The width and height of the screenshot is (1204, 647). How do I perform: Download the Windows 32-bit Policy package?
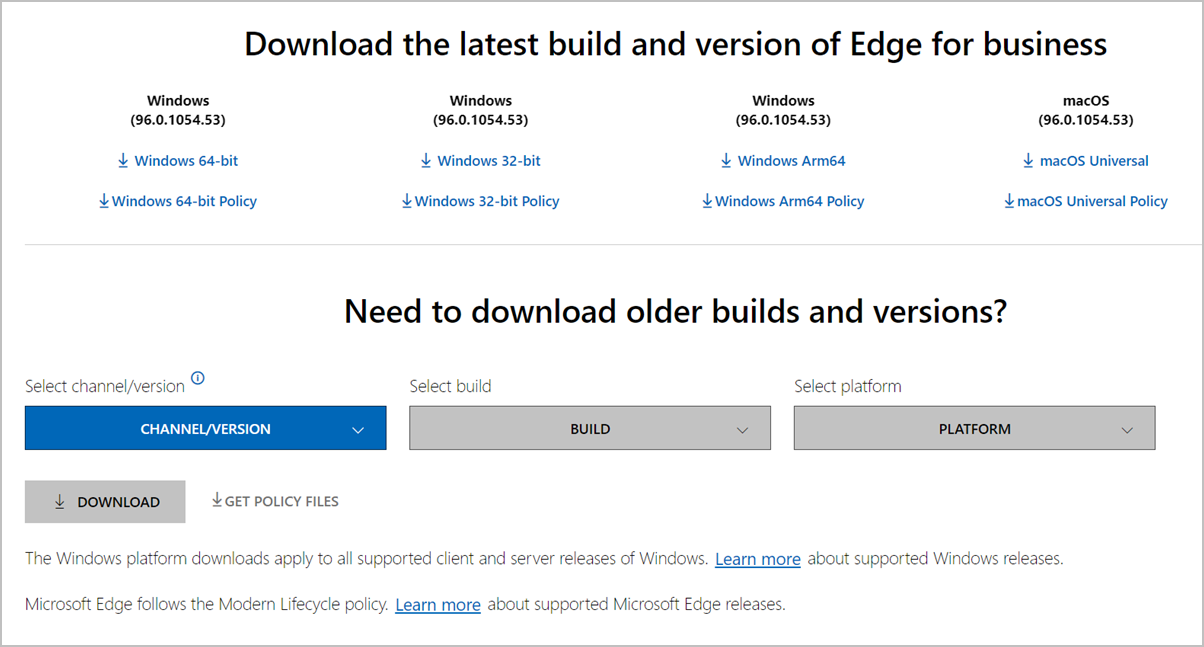pyautogui.click(x=480, y=200)
